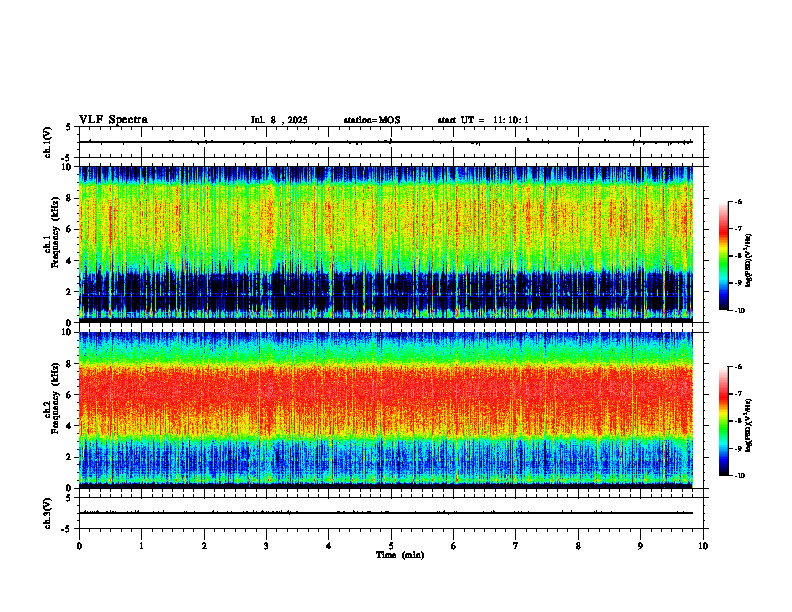Select the date text "Jul 8, 2025"
This screenshot has height=612, width=792.
coord(279,120)
